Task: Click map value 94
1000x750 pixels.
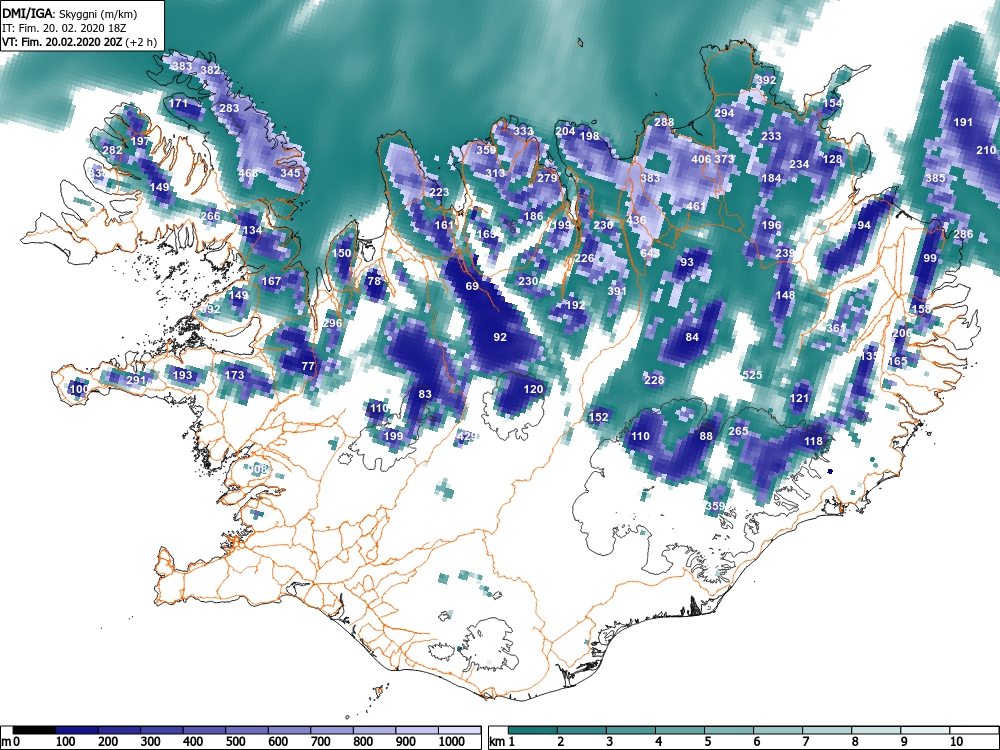Action: [864, 225]
